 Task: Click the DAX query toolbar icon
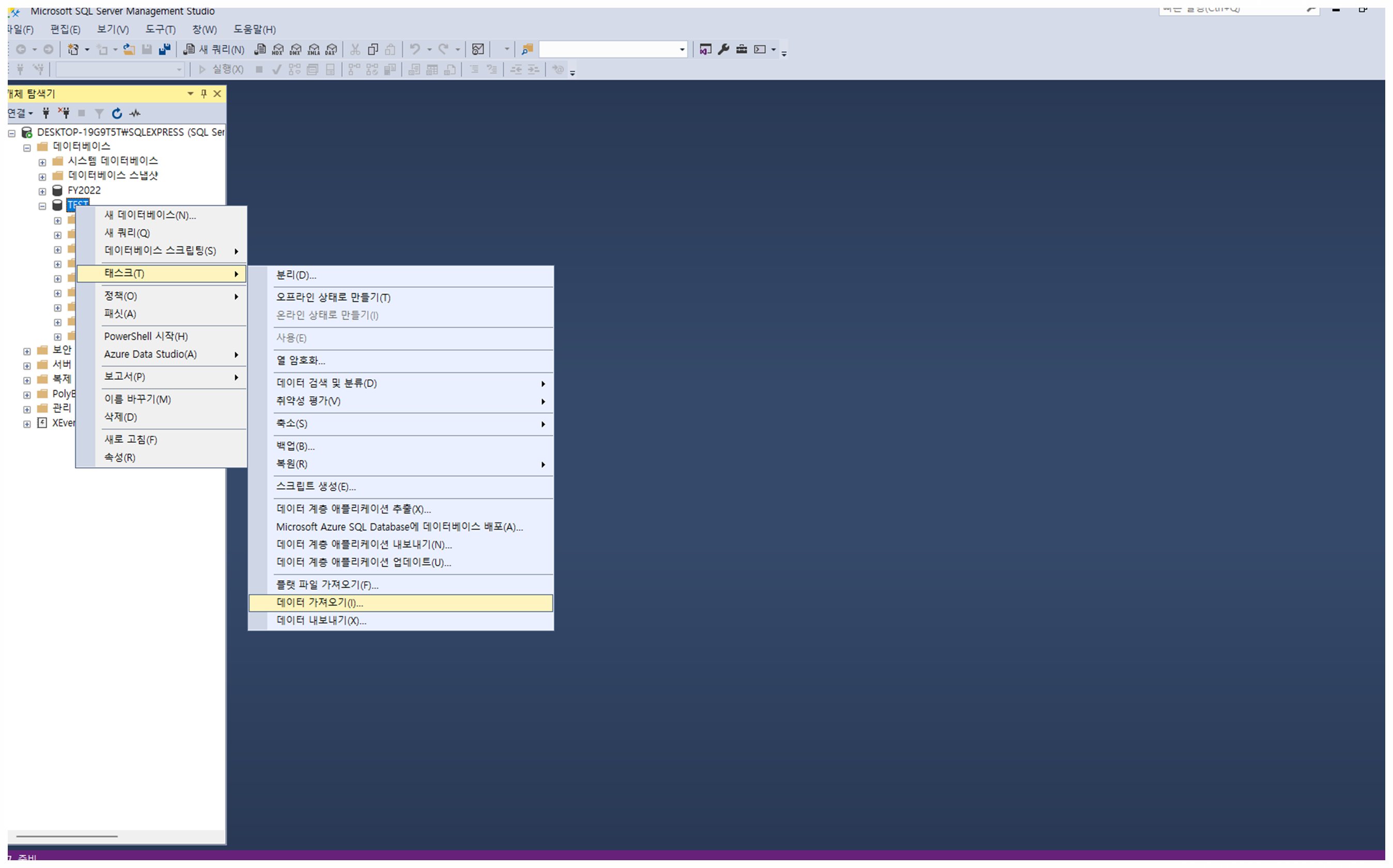(331, 50)
